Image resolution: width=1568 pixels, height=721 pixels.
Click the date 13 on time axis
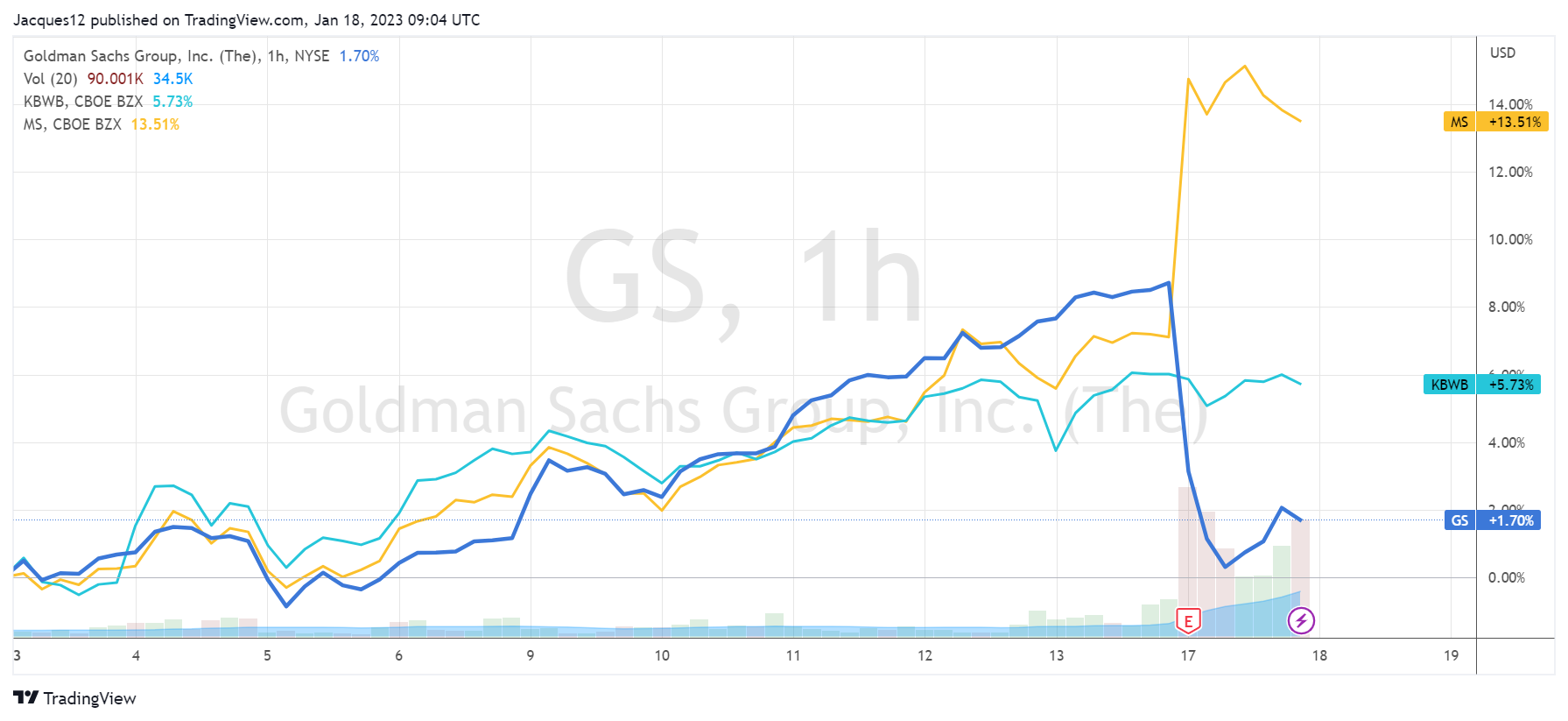pyautogui.click(x=1057, y=655)
